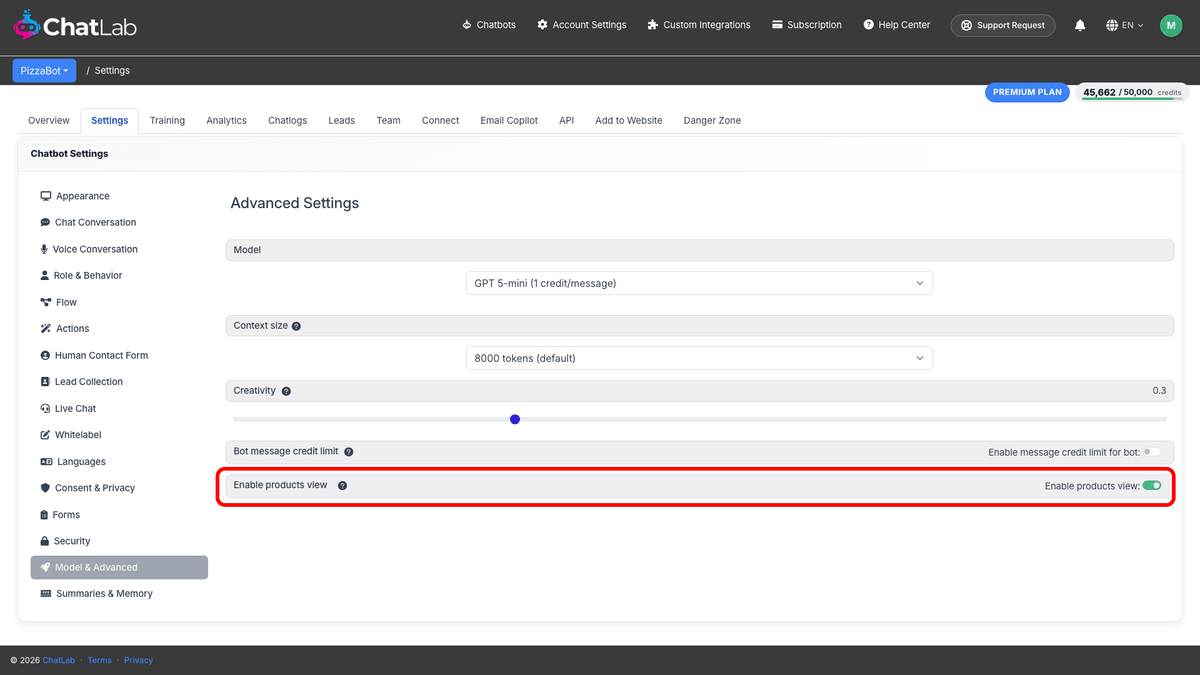Open the GPT 5-mini model dropdown

pos(699,283)
